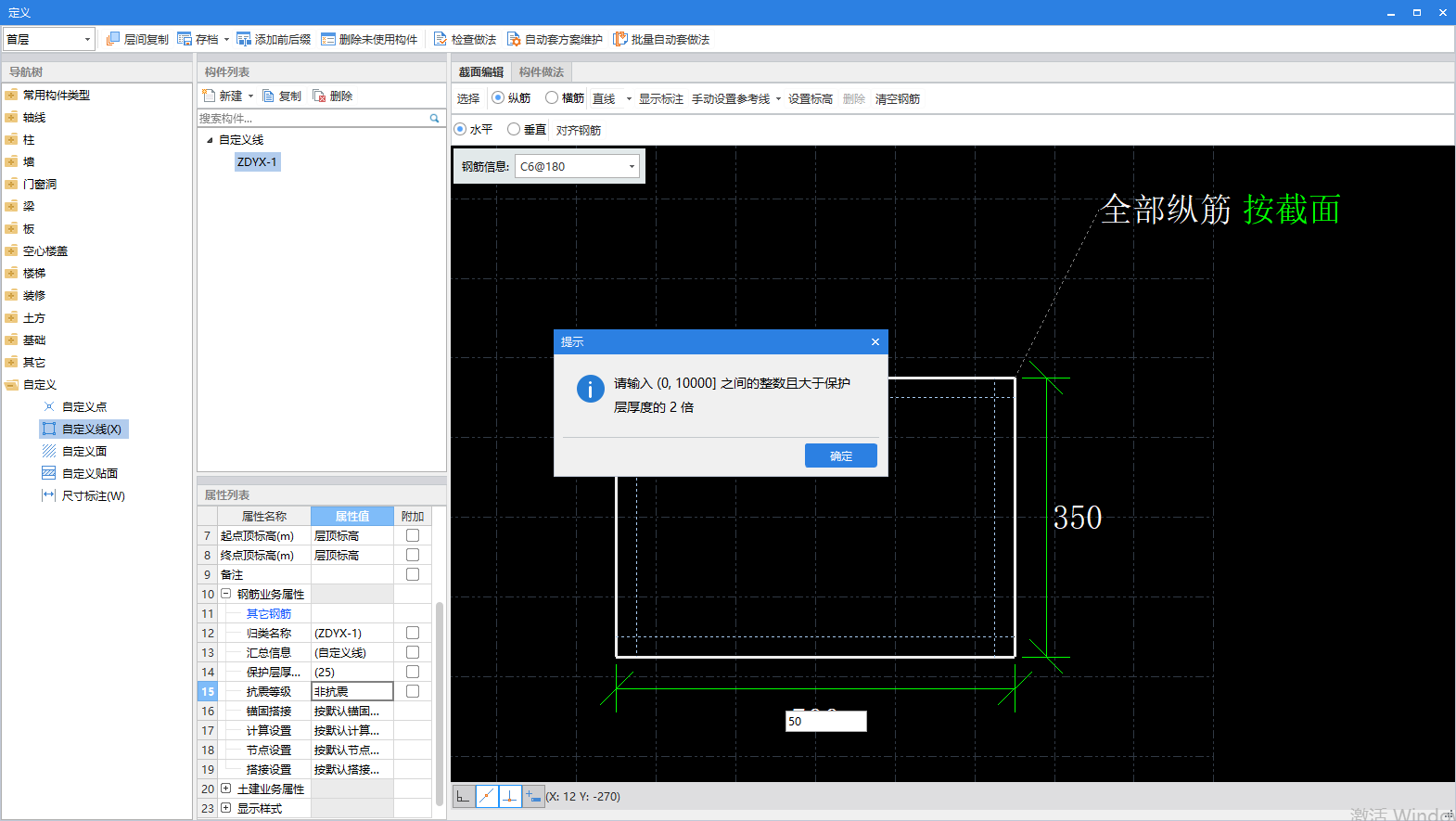
Task: Click the 属性值 column header
Action: pyautogui.click(x=352, y=516)
